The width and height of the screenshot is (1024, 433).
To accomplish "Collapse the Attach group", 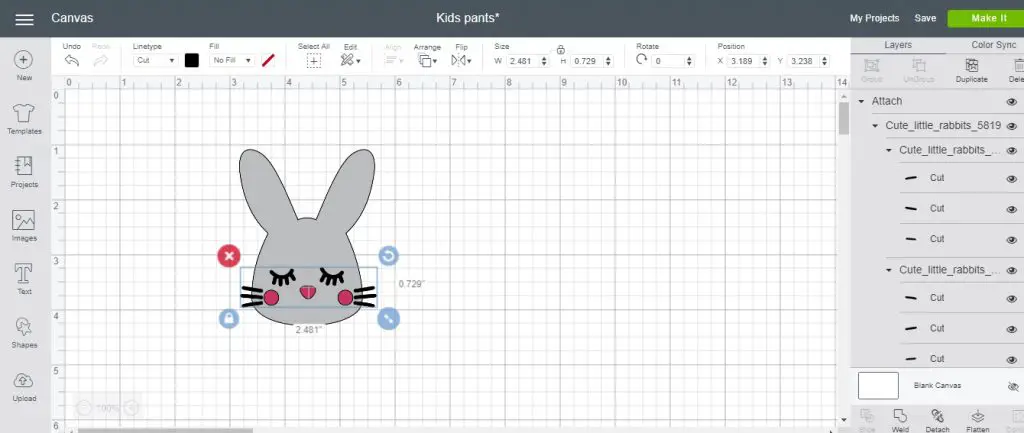I will pos(861,101).
